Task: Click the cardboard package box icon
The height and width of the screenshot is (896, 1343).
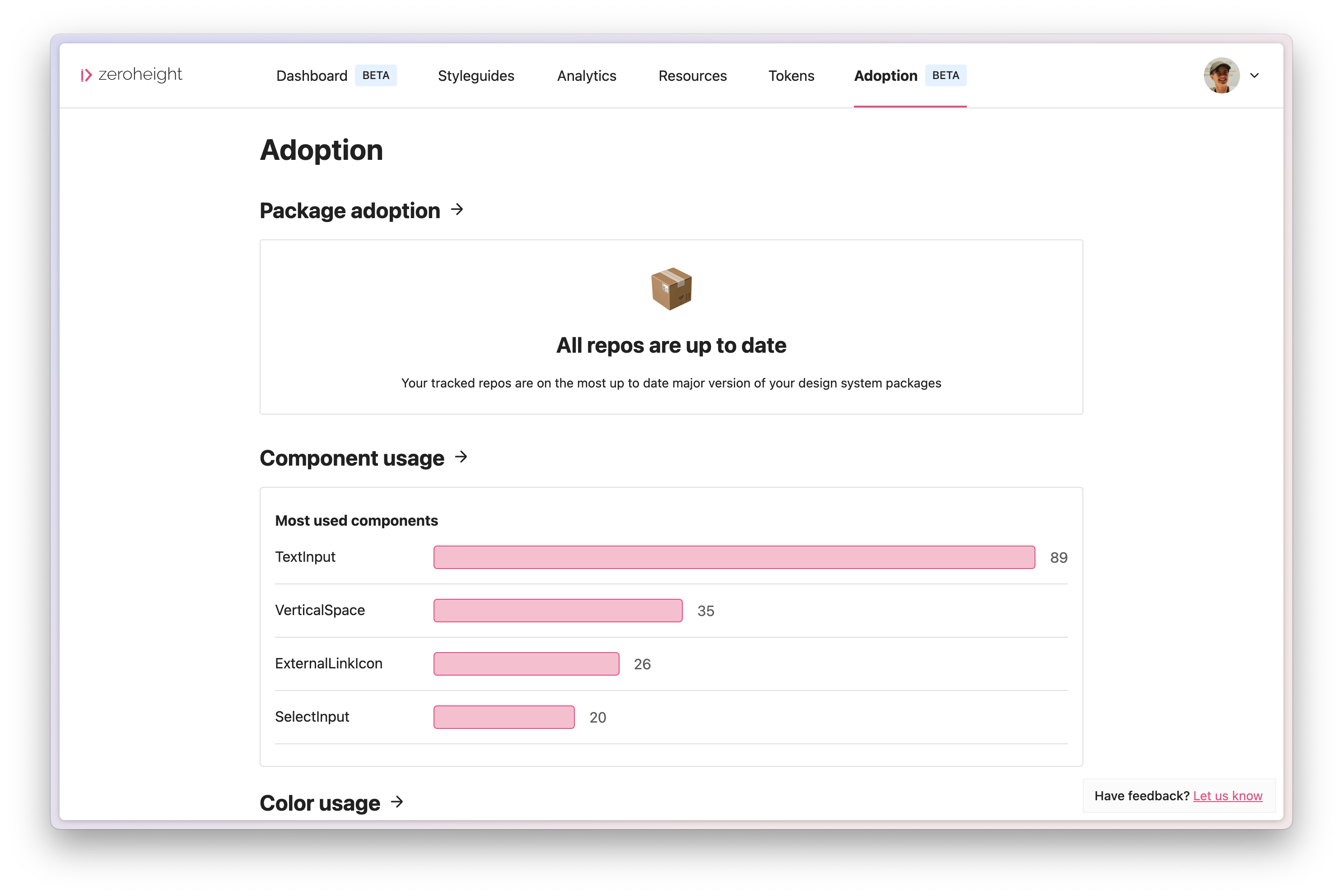Action: pos(671,289)
